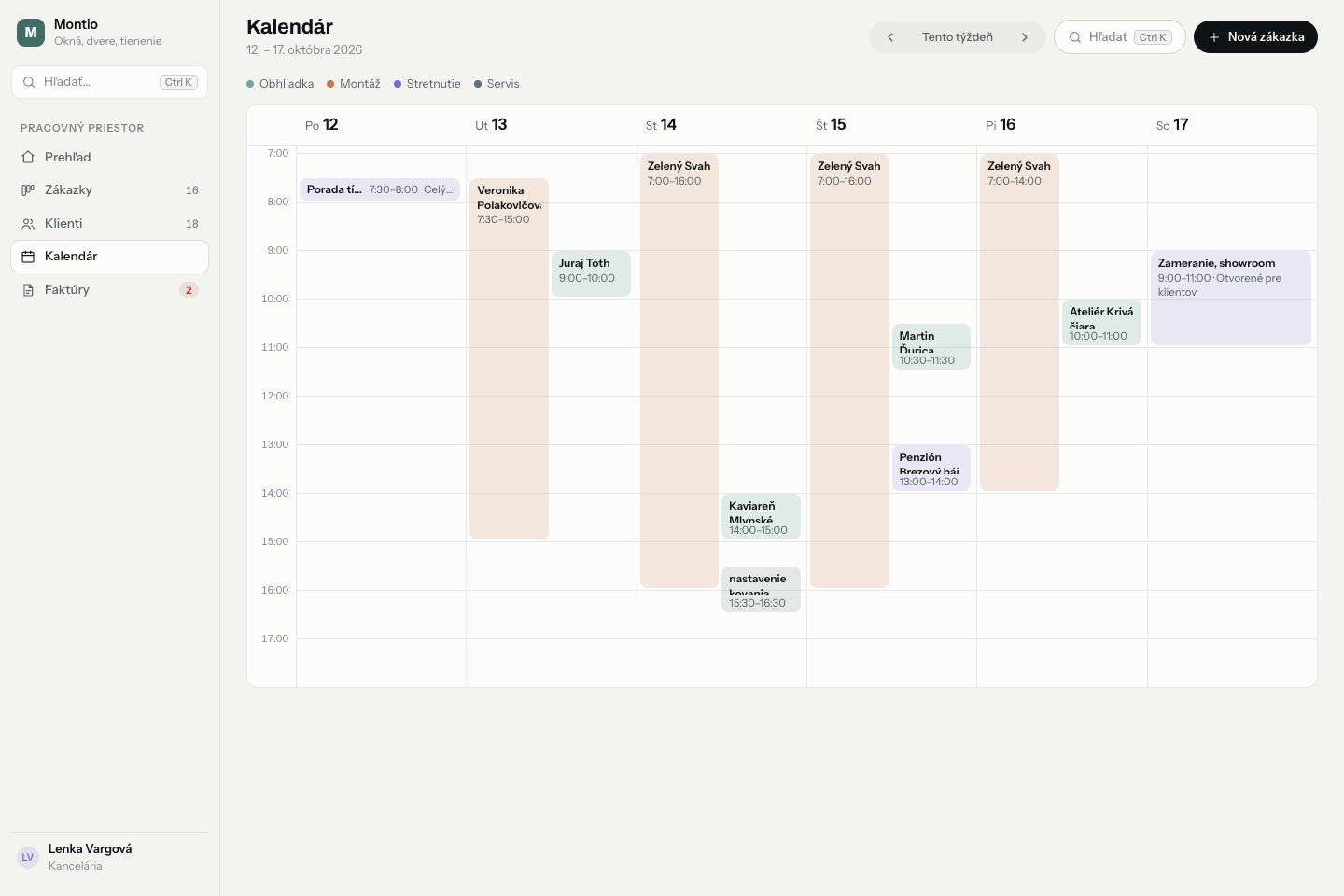Click the LV user avatar
Screen dimensions: 1344x896
[x=28, y=857]
